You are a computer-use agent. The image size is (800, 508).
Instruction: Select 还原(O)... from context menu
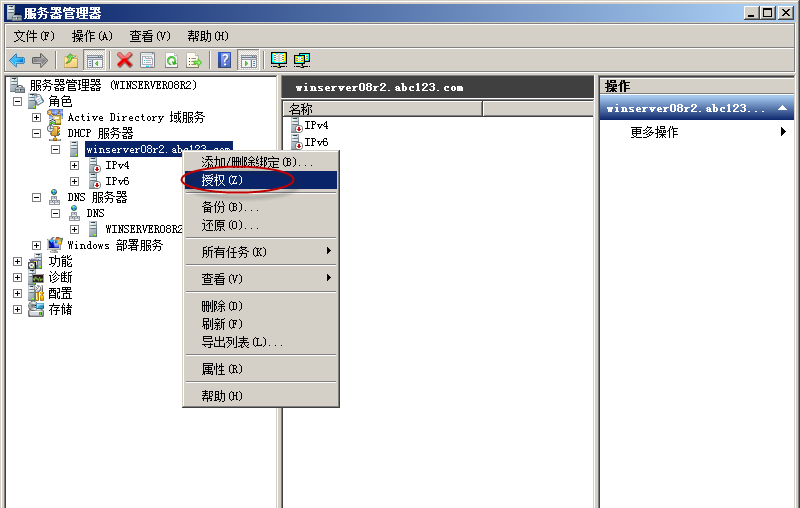[x=261, y=225]
